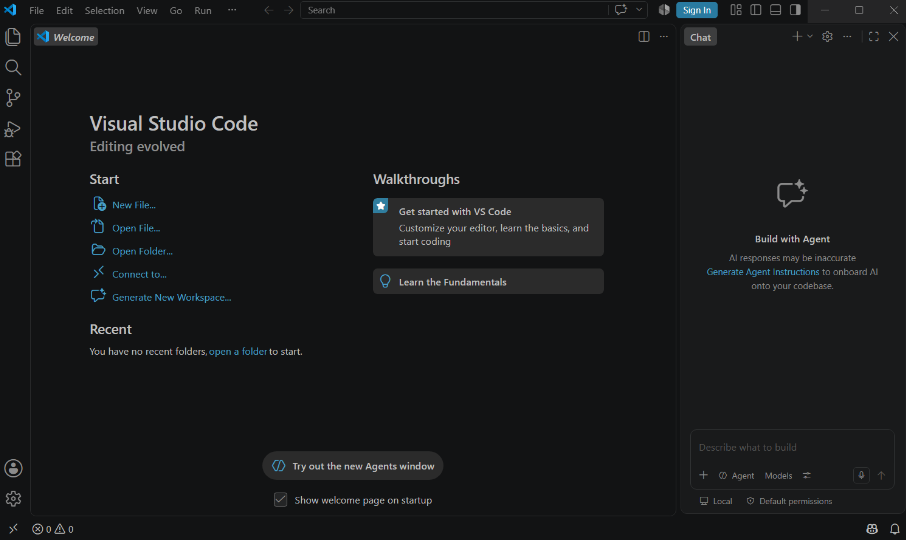This screenshot has height=540, width=906.
Task: Open Copilot status icon in status bar
Action: 872,529
